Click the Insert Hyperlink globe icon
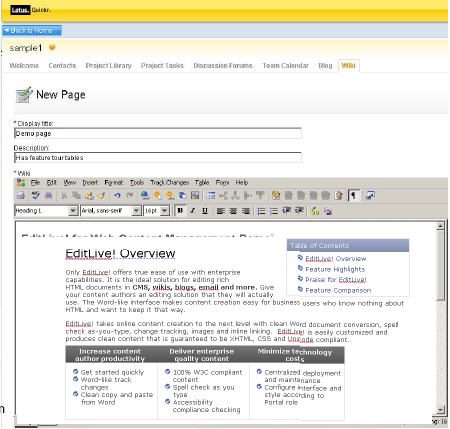This screenshot has height=429, width=450. 145,196
